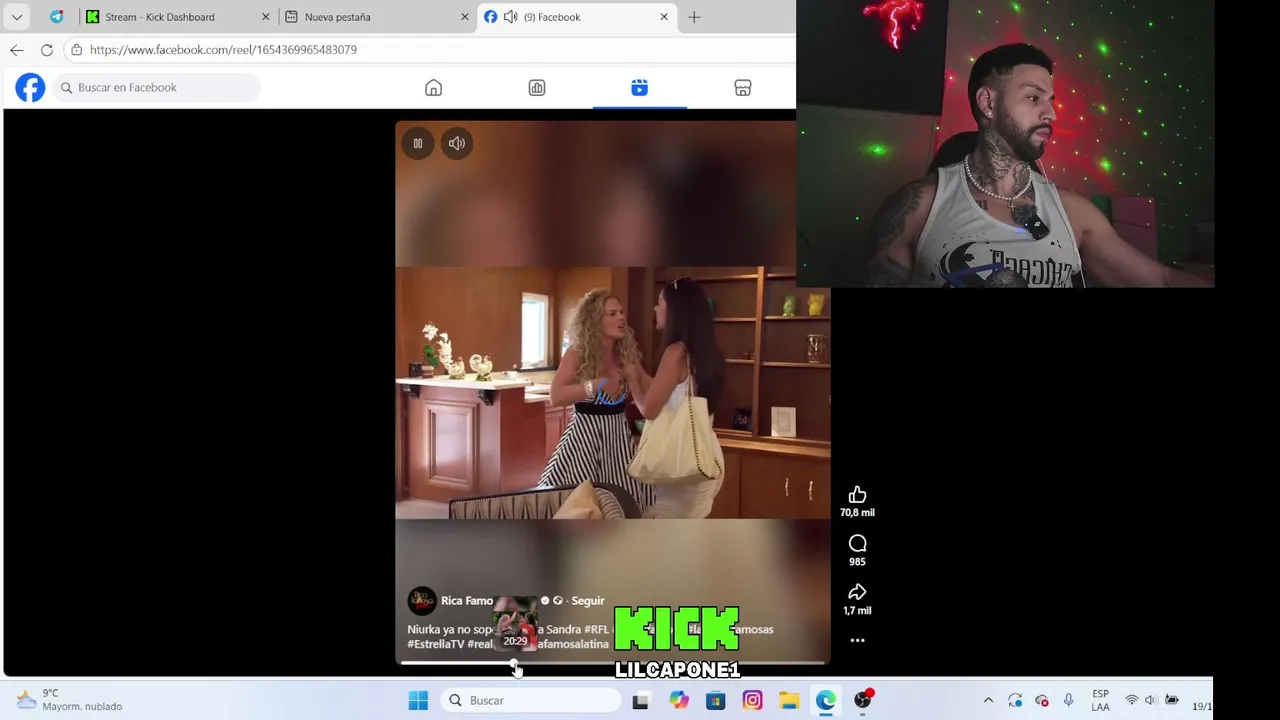Open Wi-Fi network settings tray icon
This screenshot has width=1280, height=720.
pos(1132,701)
